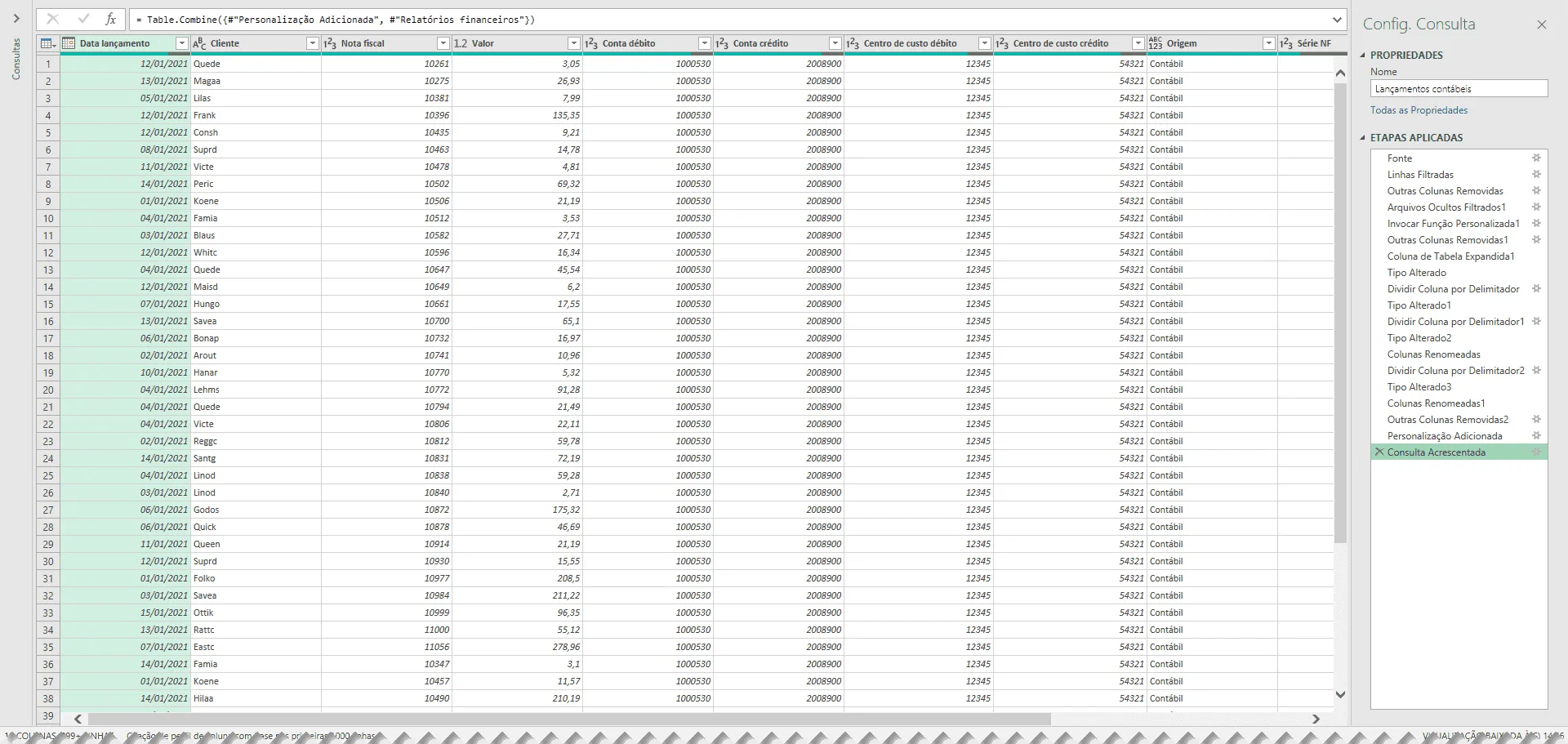Open filter dropdown of Origem column
The image size is (1568, 744).
coord(1268,43)
